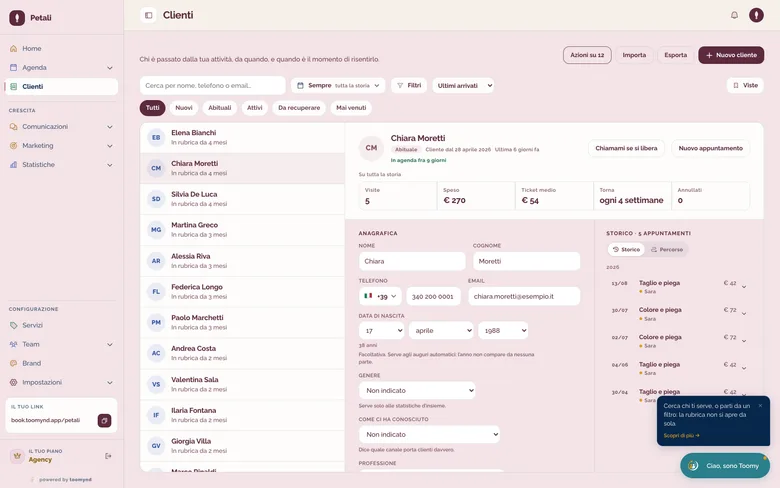Open the +39 country code dropdown
The height and width of the screenshot is (488, 780).
pos(380,296)
